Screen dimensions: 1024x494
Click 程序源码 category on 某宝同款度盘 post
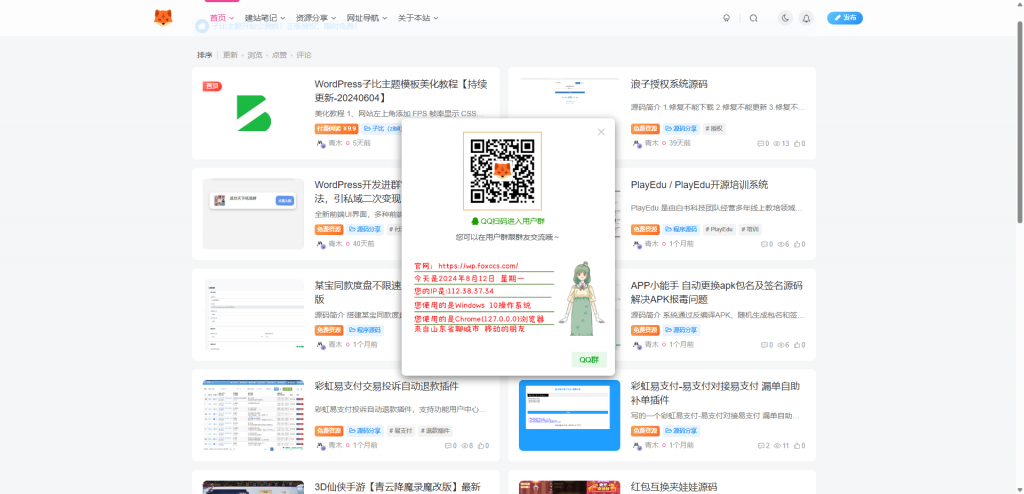(364, 330)
